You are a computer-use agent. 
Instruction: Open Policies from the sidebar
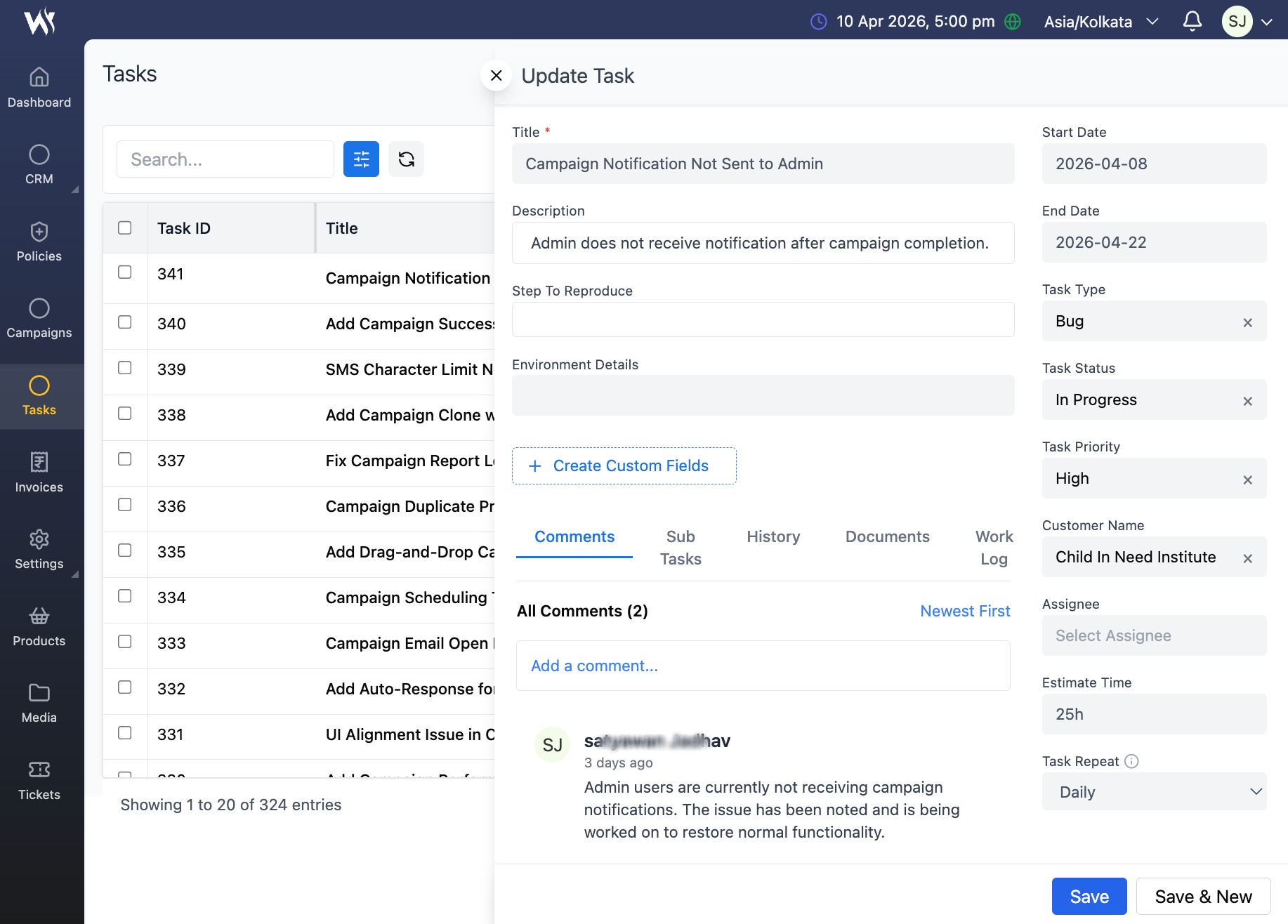coord(39,242)
